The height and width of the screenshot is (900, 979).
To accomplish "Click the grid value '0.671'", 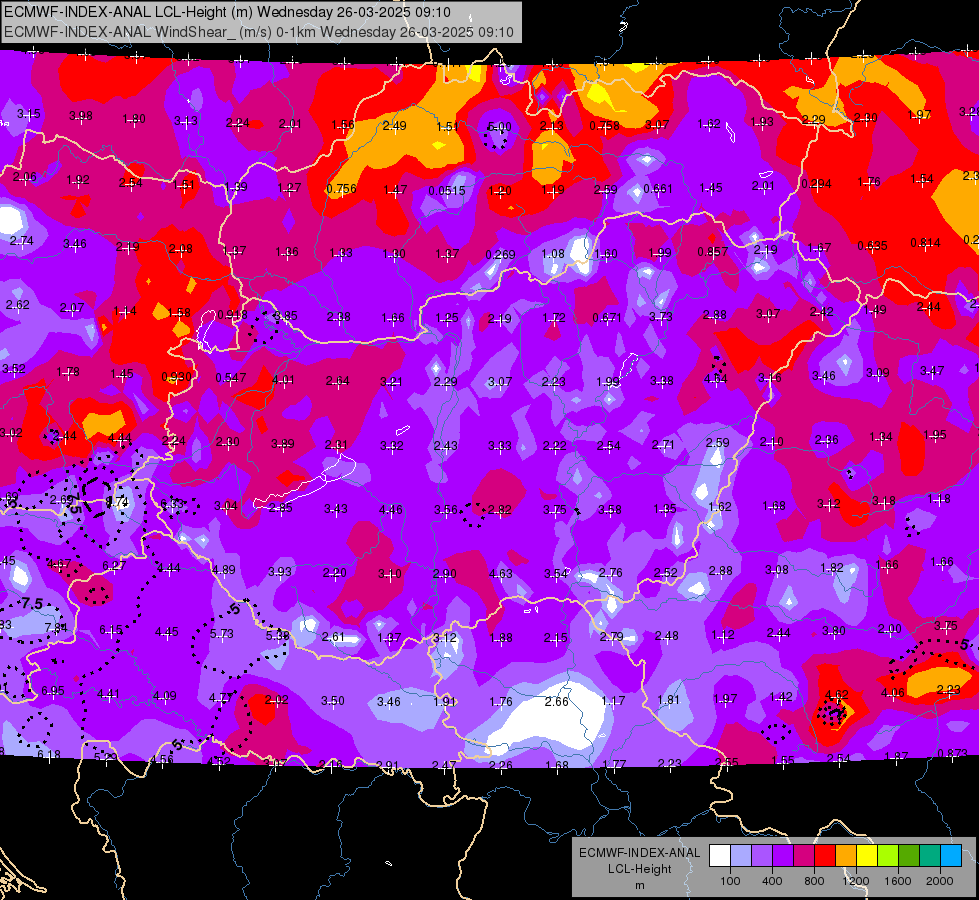I will (607, 318).
